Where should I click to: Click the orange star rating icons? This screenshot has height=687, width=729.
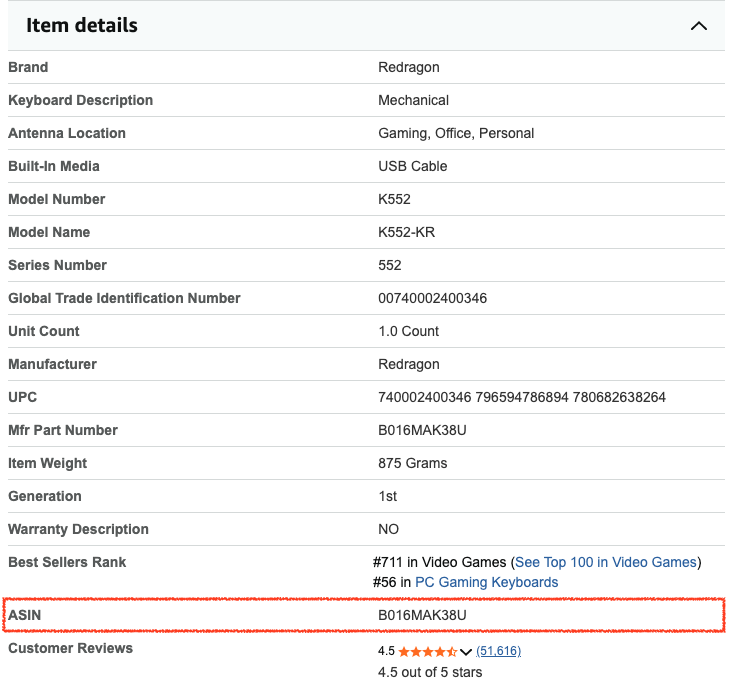pos(428,651)
